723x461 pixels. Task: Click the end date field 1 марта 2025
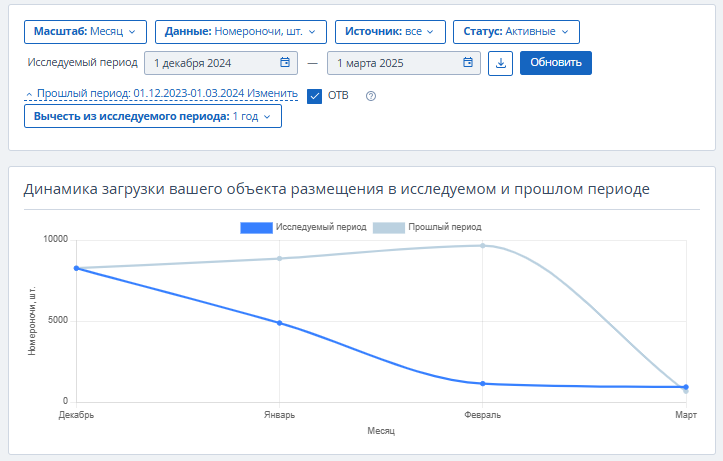coord(404,63)
